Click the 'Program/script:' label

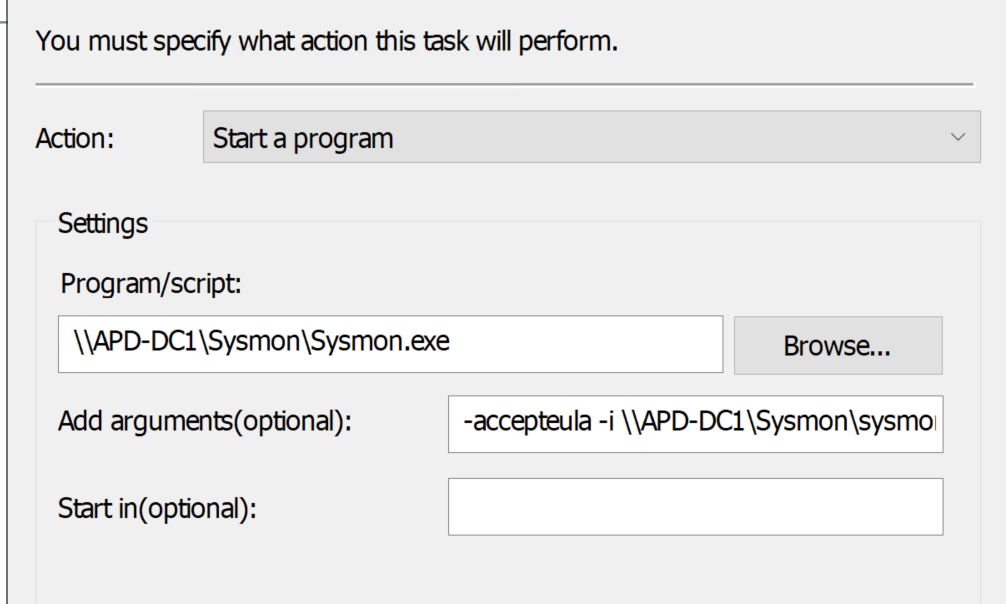(151, 284)
